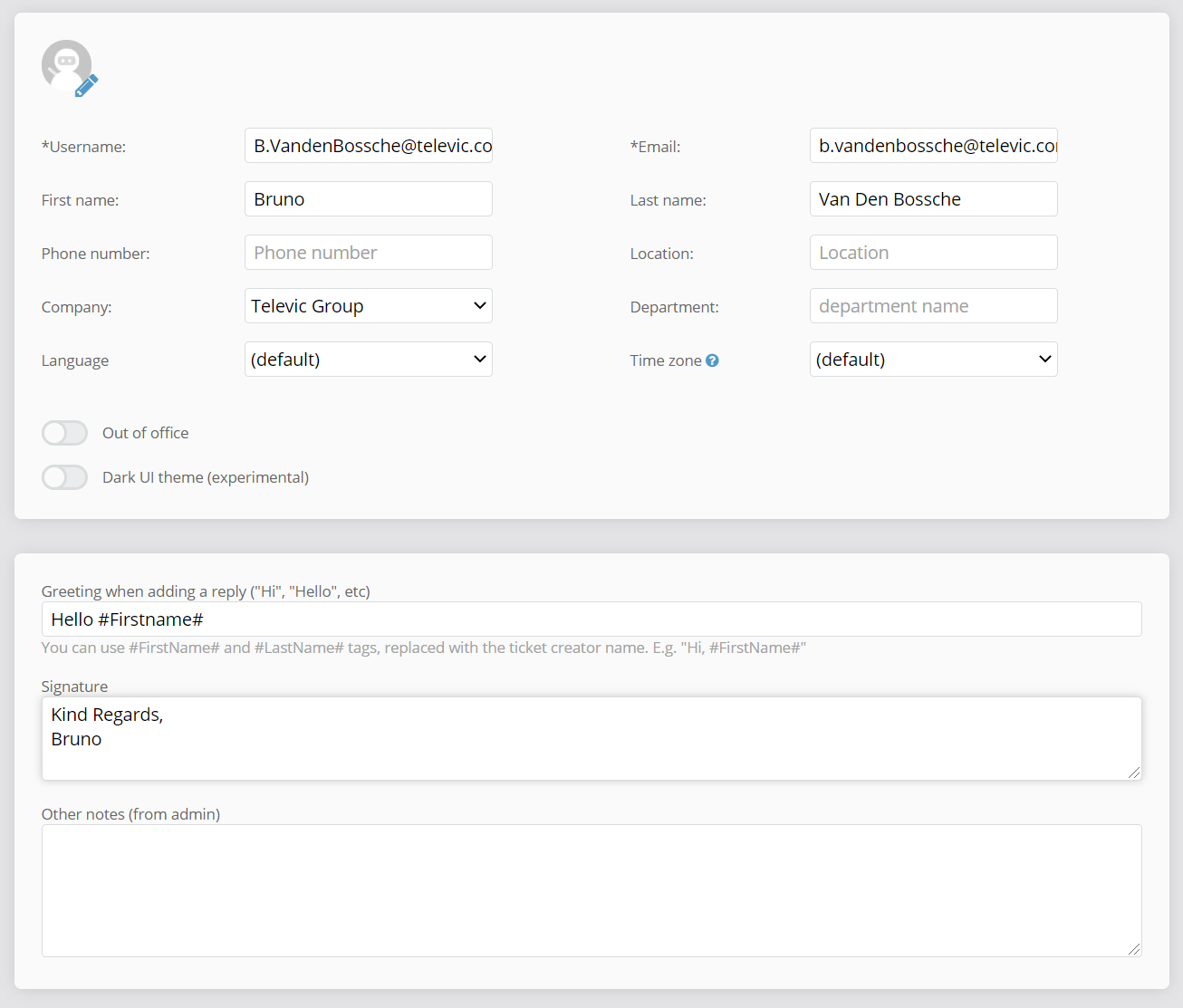Click the Username input field

click(x=368, y=146)
